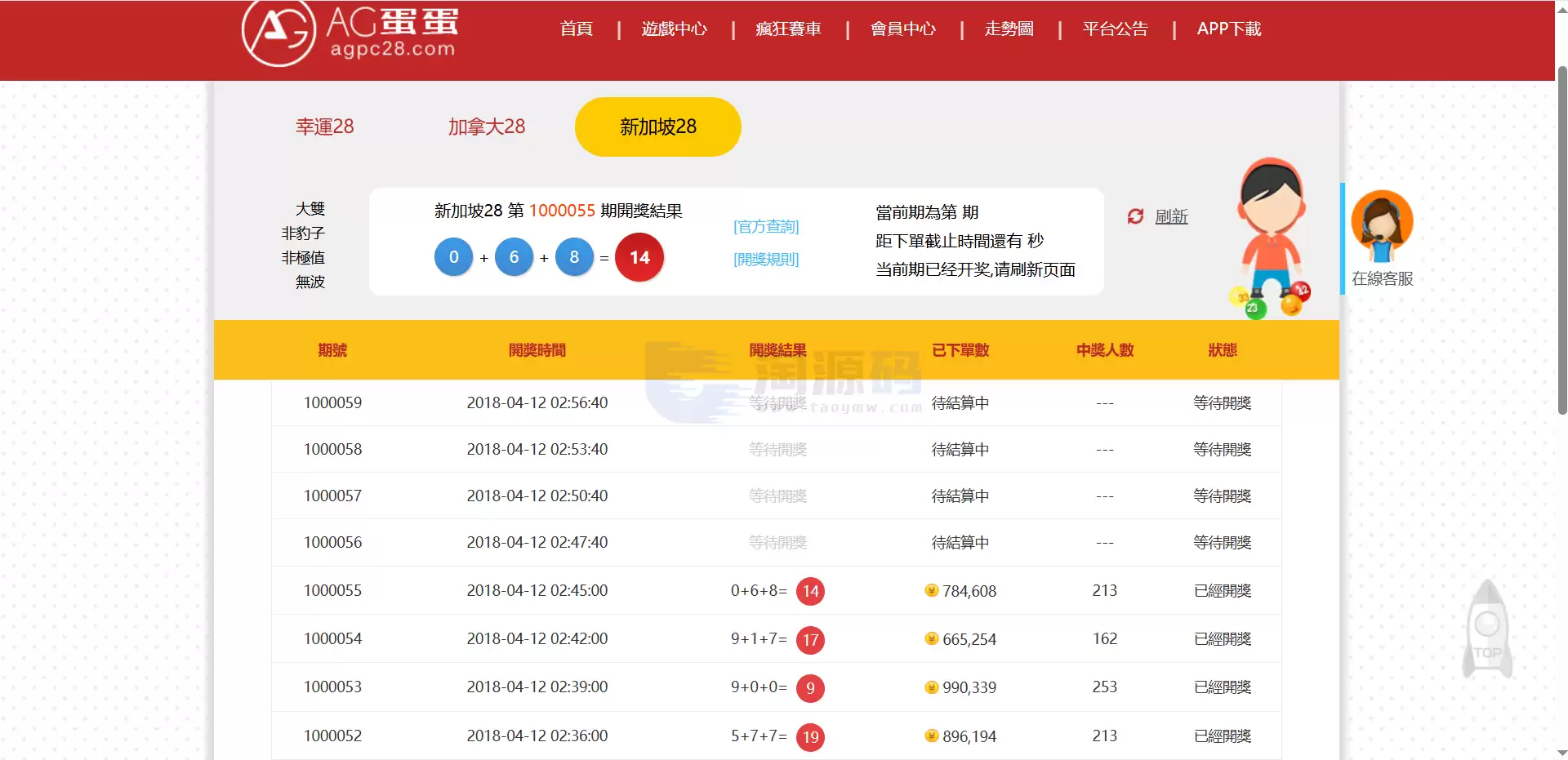The height and width of the screenshot is (760, 1568).
Task: Click the coin icon beside 784,608
Action: click(x=932, y=590)
